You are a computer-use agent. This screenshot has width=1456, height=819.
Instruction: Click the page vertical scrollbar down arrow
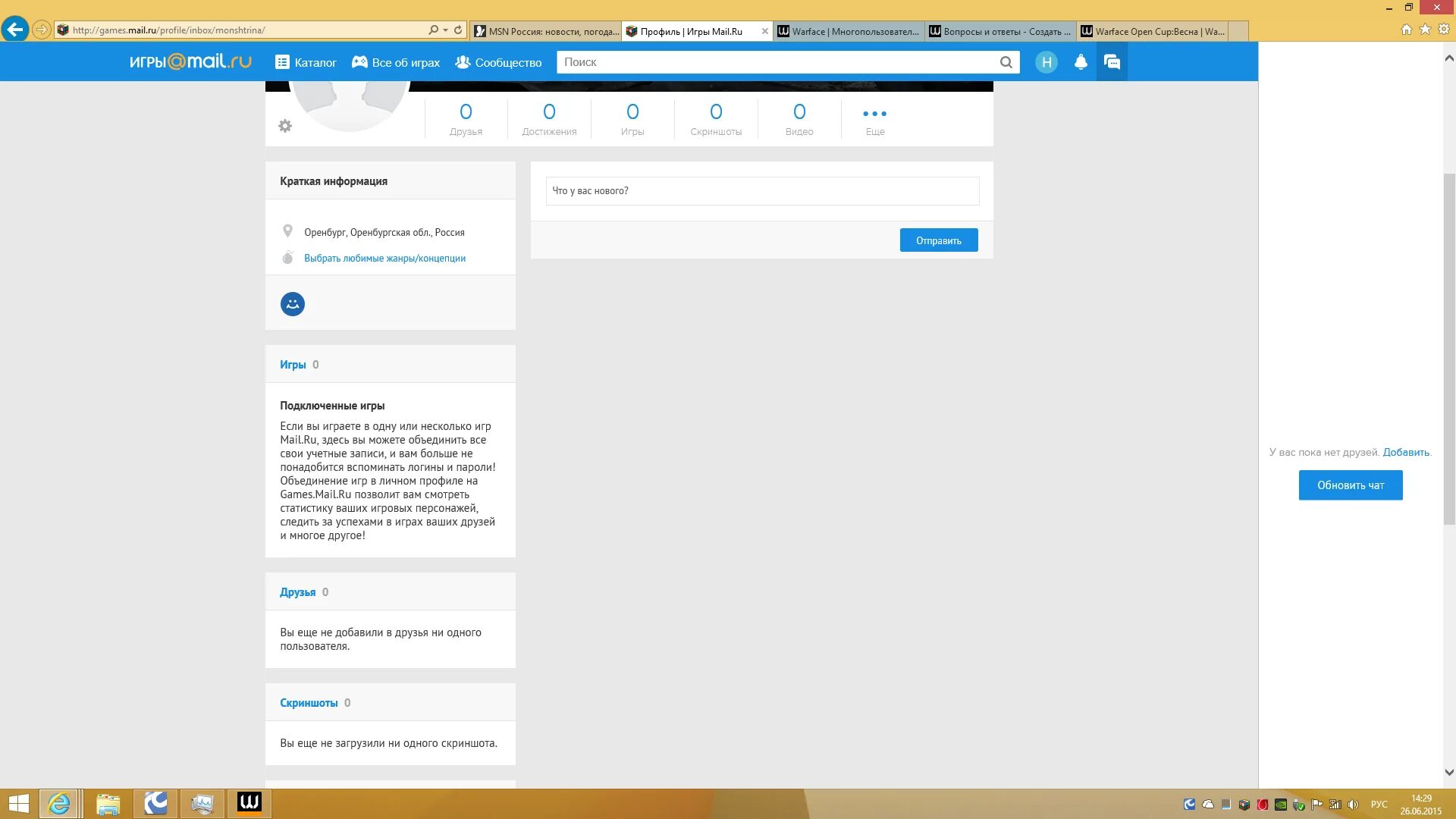tap(1449, 773)
